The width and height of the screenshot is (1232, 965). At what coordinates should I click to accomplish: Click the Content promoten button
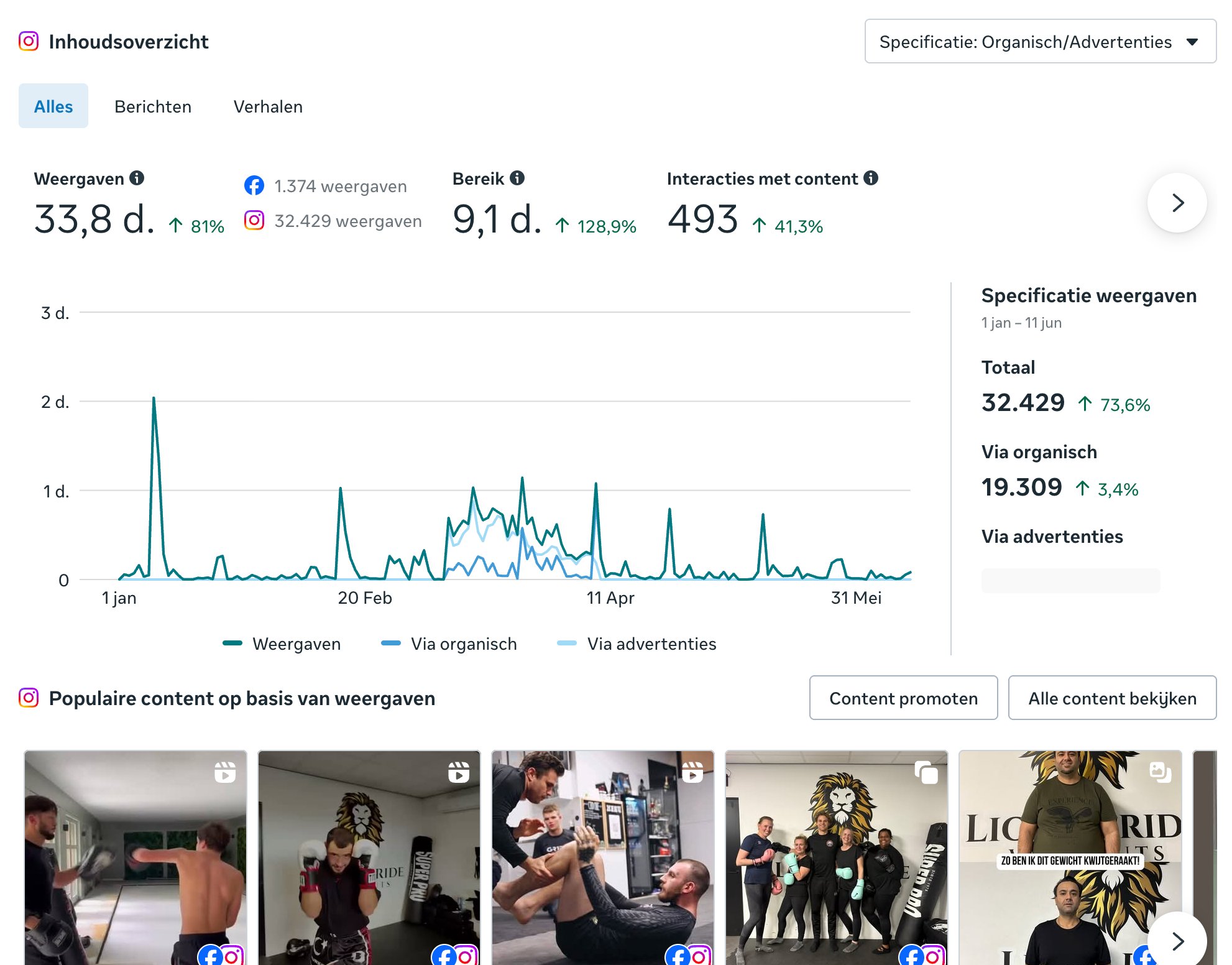[x=903, y=698]
